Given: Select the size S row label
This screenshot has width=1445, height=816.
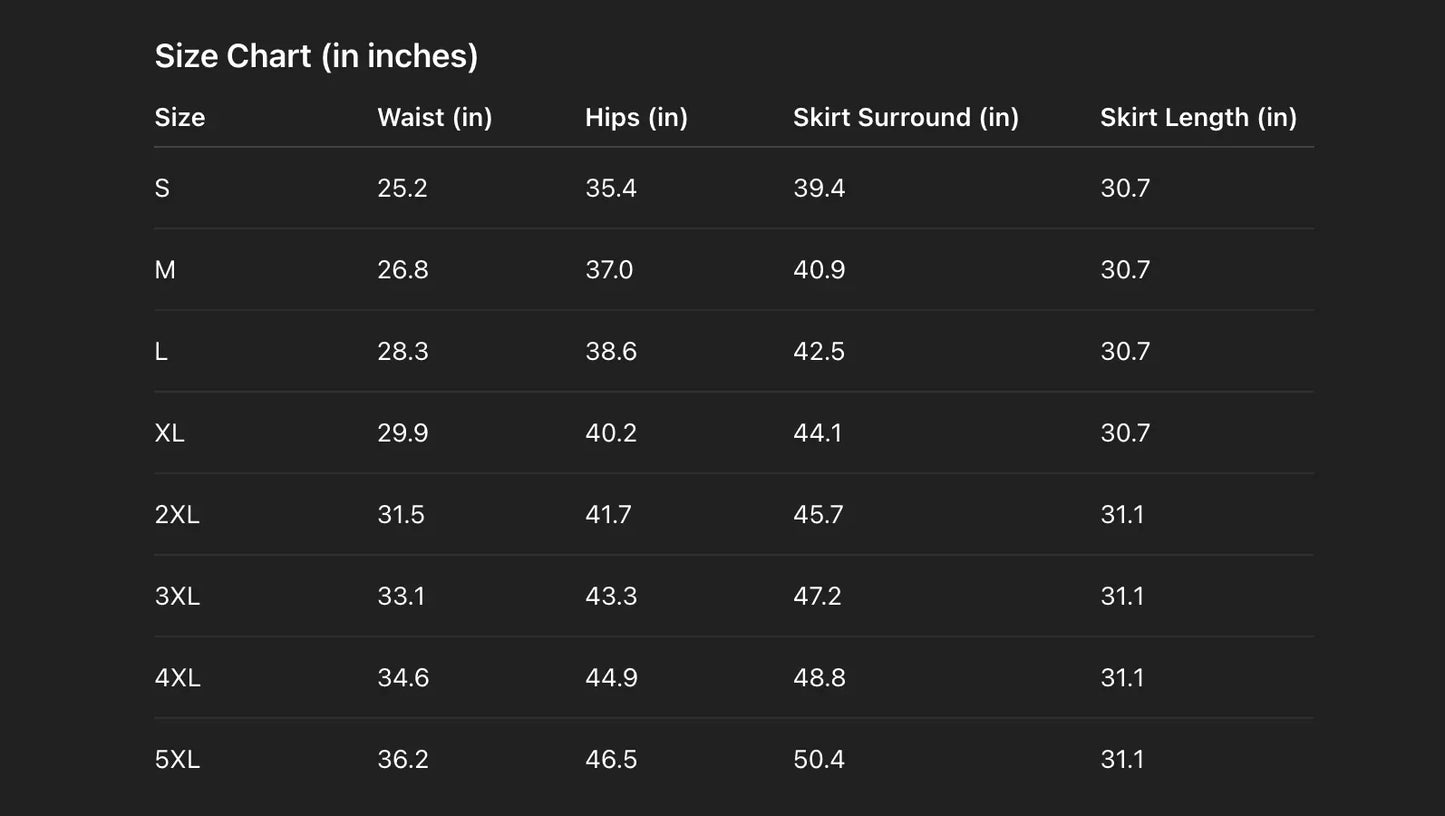Looking at the screenshot, I should [162, 188].
